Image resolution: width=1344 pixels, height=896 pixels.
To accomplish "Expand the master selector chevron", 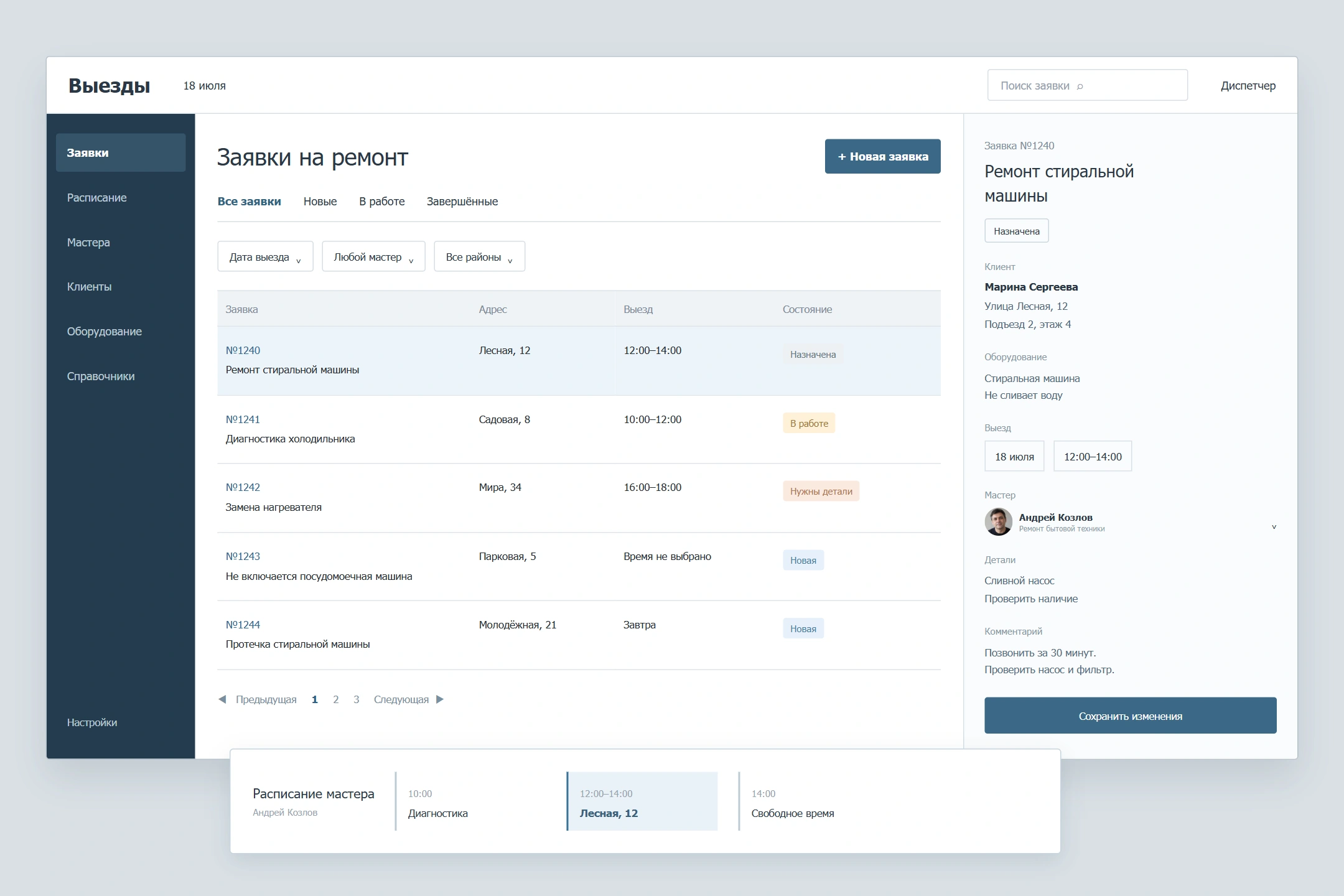I will pos(1274,527).
